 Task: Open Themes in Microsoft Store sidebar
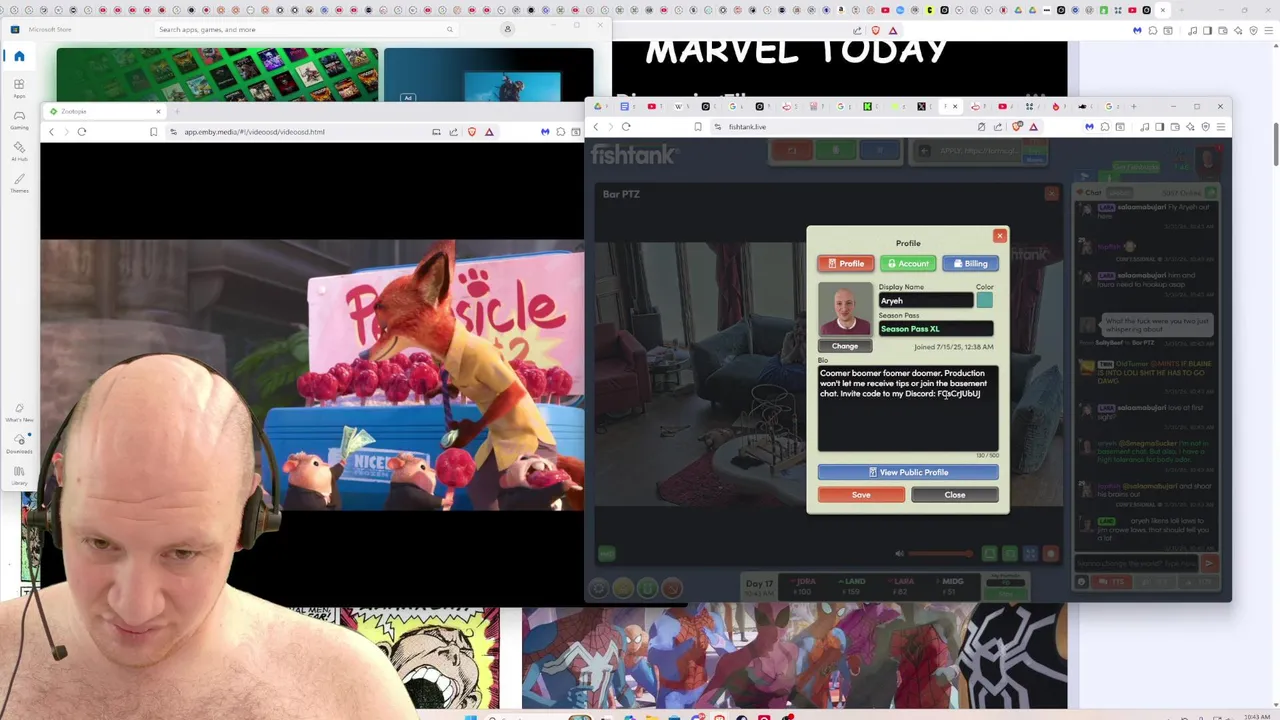(x=19, y=183)
